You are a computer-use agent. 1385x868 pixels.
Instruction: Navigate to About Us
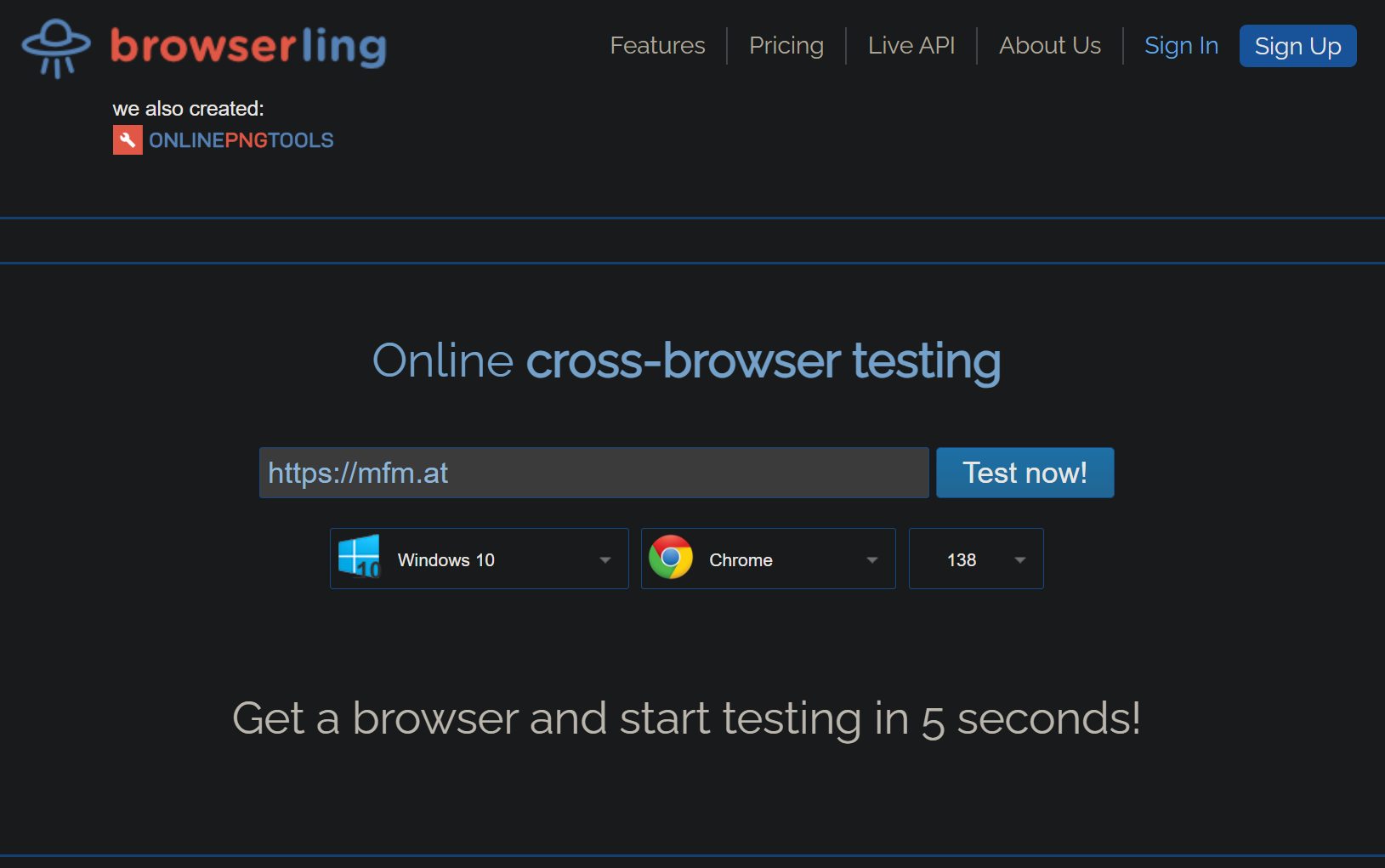1049,46
